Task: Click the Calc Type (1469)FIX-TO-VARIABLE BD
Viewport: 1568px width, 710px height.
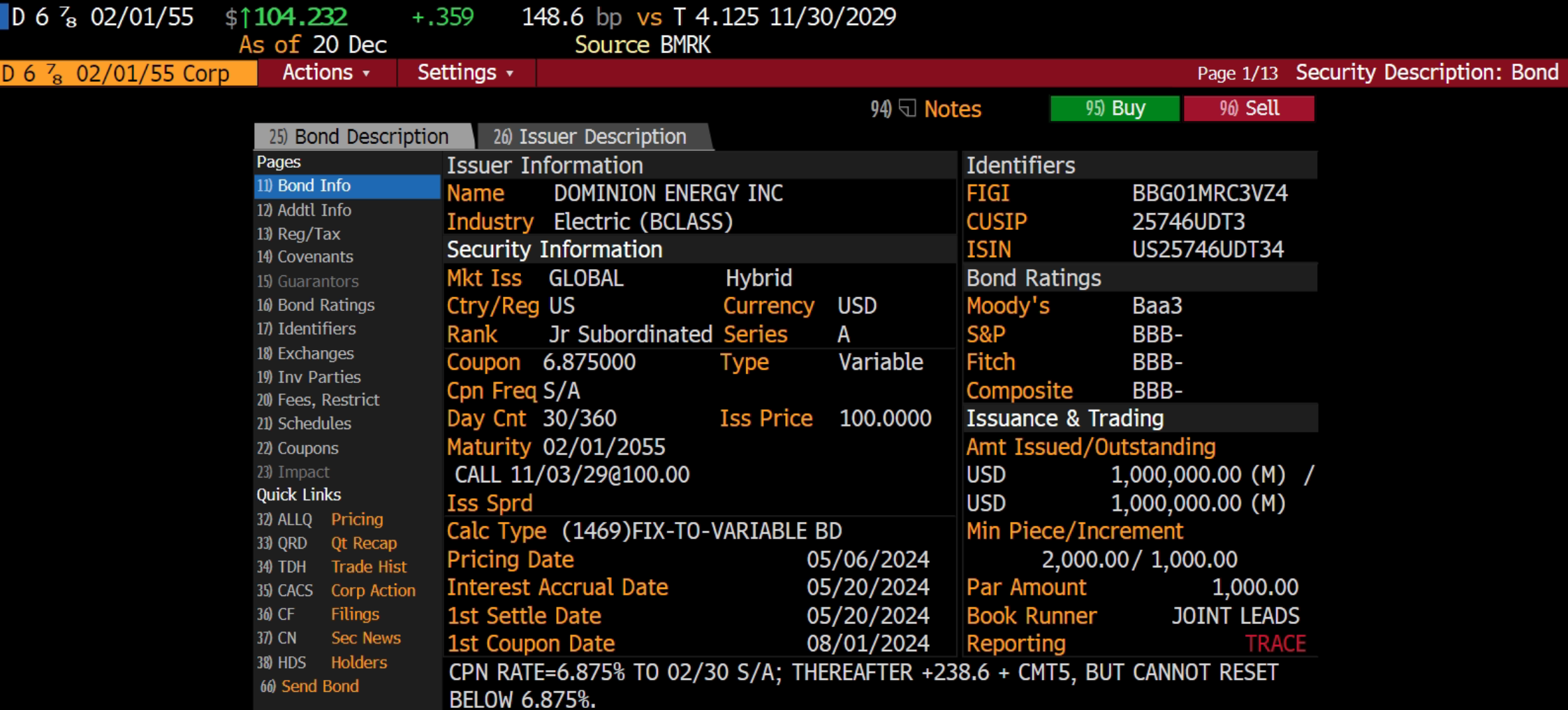Action: point(701,531)
